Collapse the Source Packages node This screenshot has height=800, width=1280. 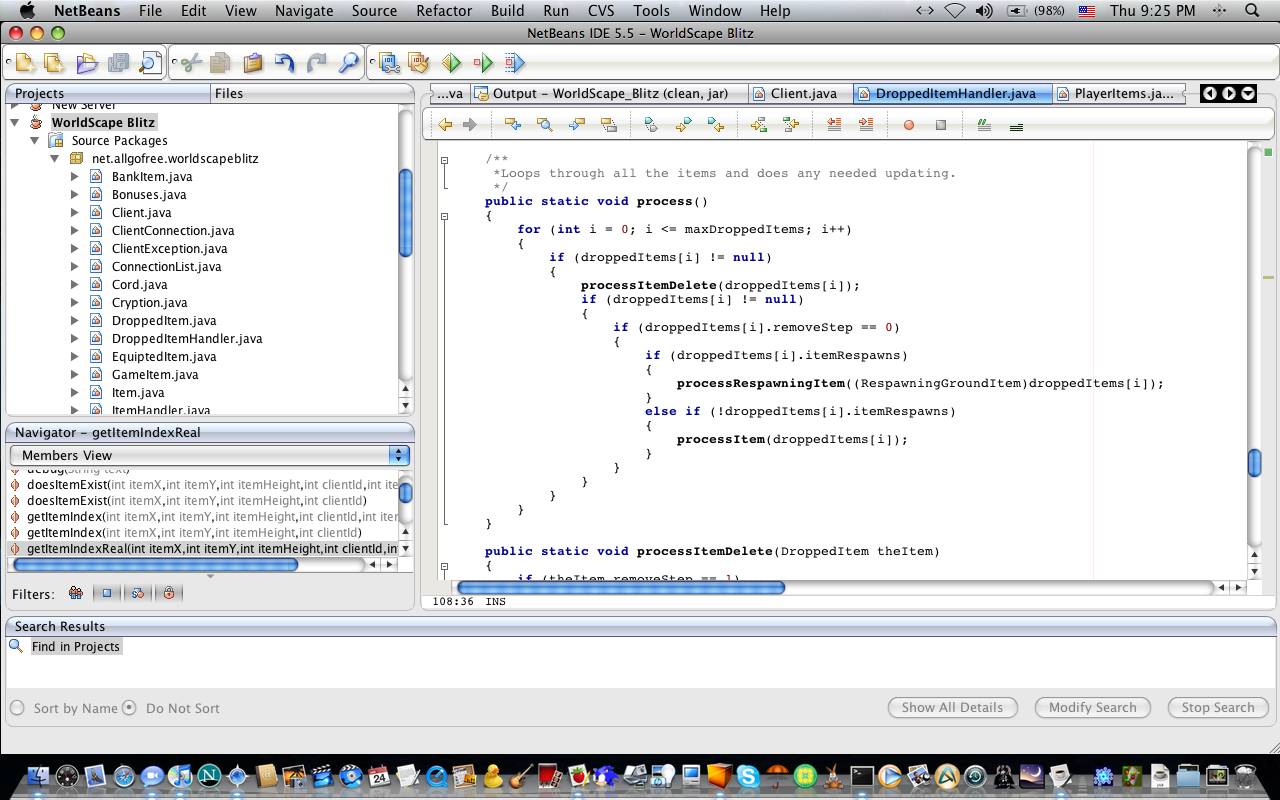click(x=35, y=140)
